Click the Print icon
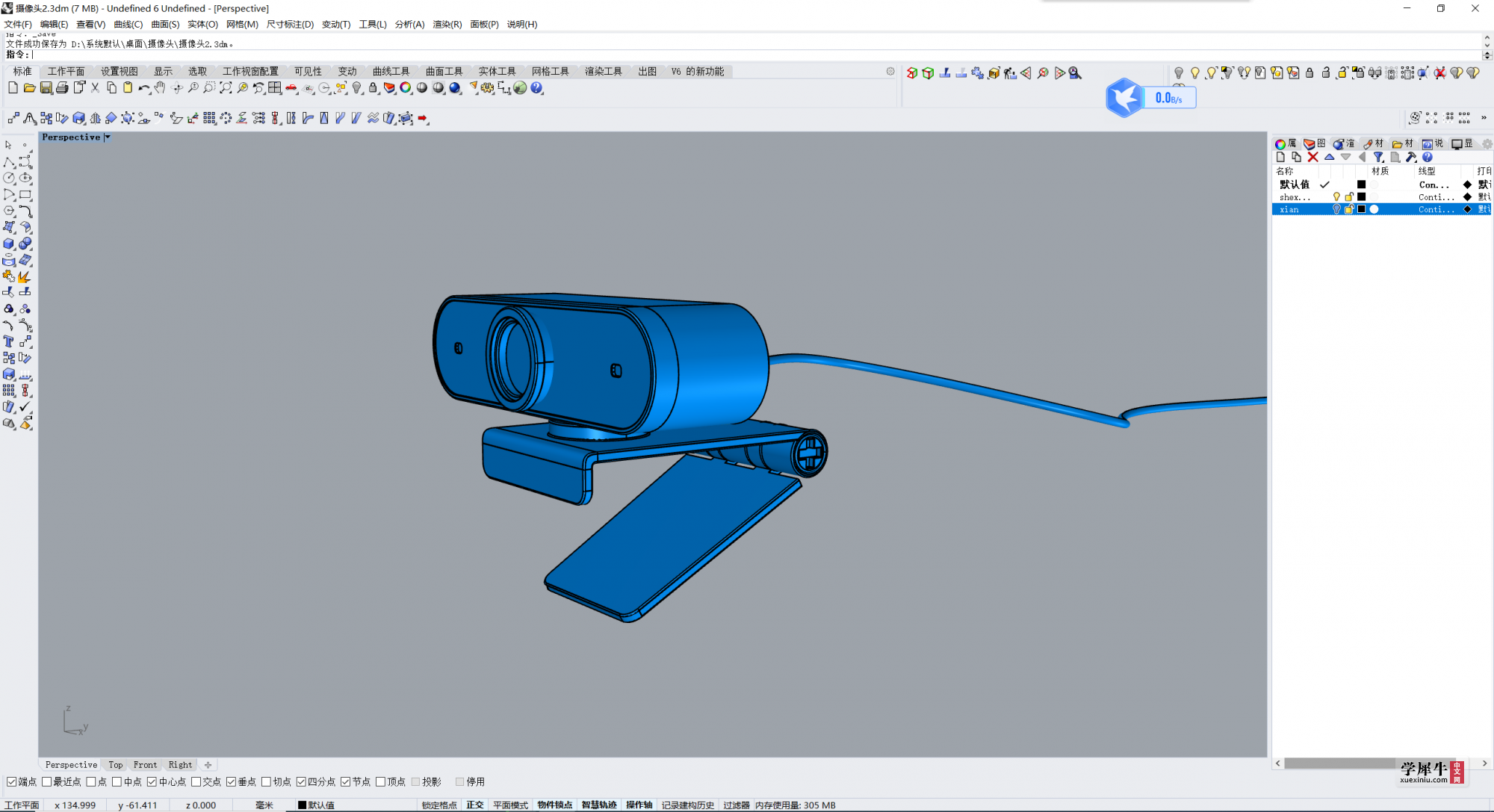Screen dimensions: 1494x812 coord(62,88)
